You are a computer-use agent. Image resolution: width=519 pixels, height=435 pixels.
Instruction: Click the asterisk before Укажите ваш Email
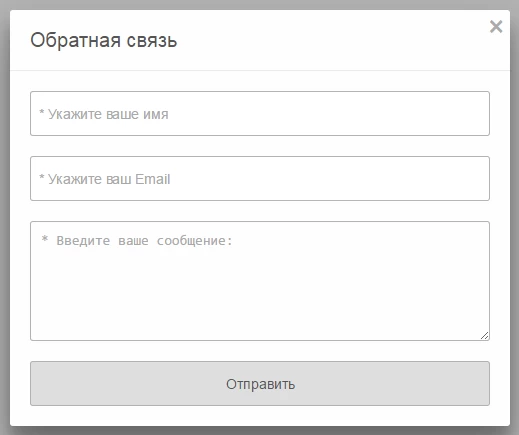42,177
